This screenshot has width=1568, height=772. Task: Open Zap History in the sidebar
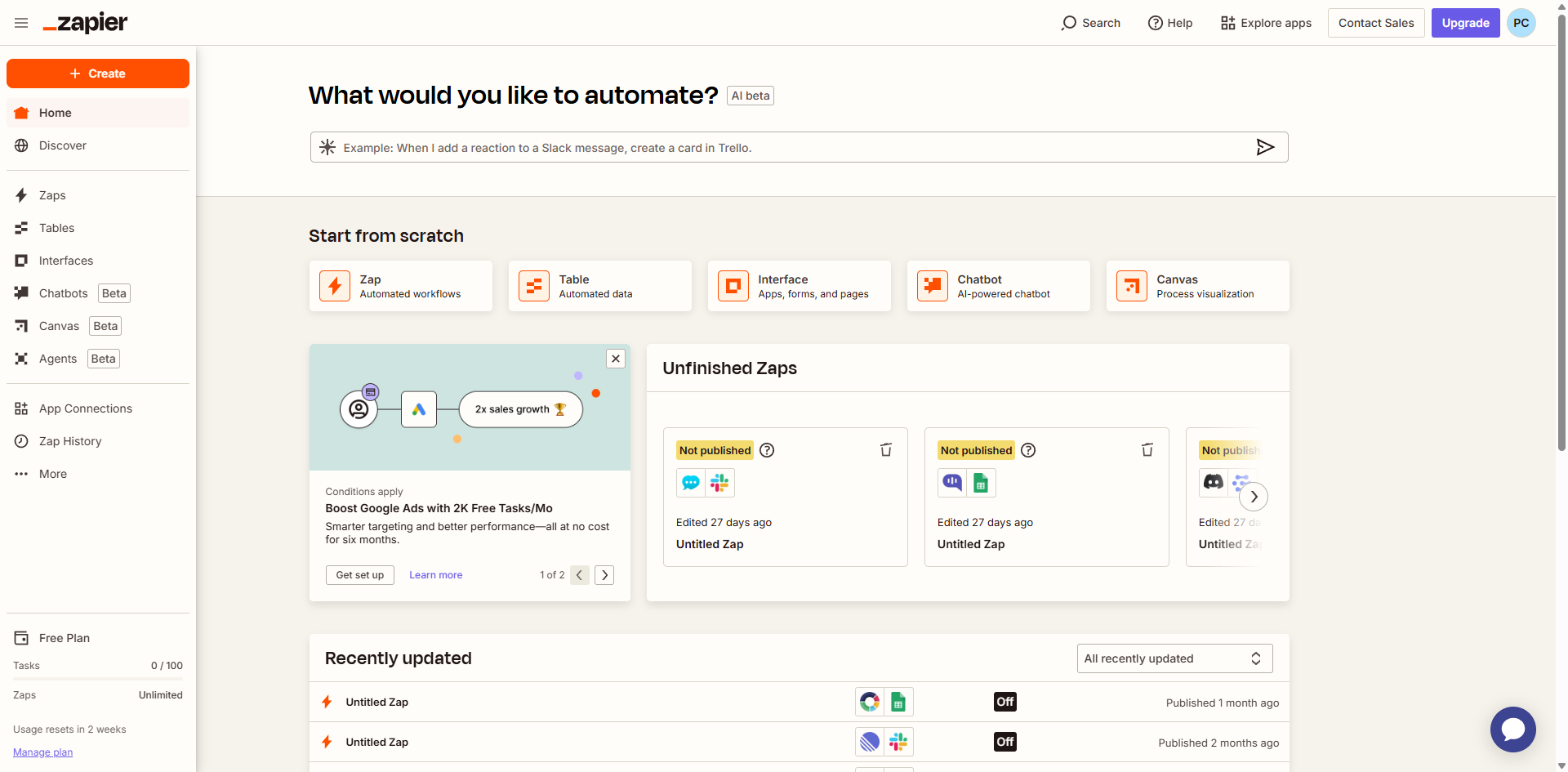click(70, 441)
